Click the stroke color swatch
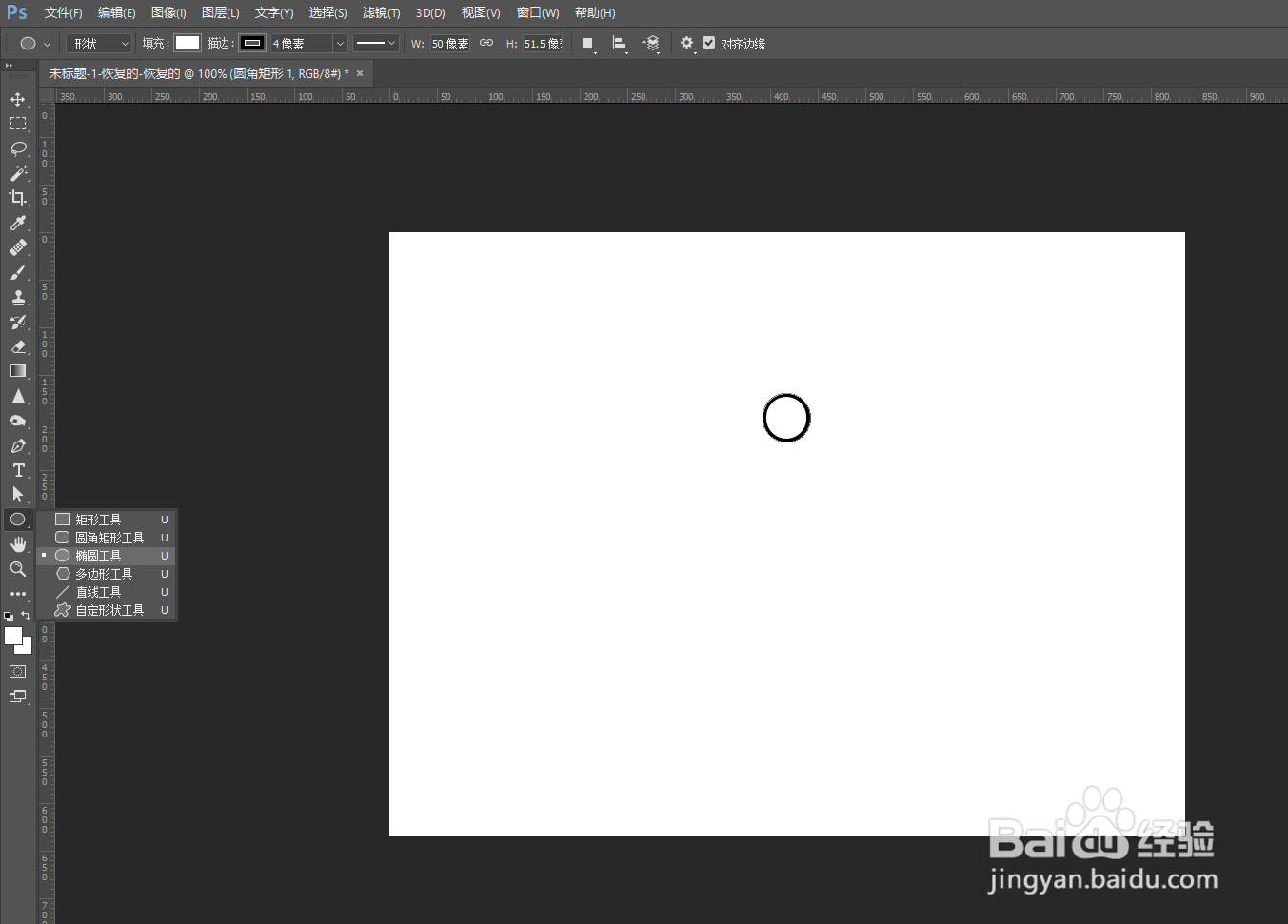Viewport: 1288px width, 924px height. [252, 43]
